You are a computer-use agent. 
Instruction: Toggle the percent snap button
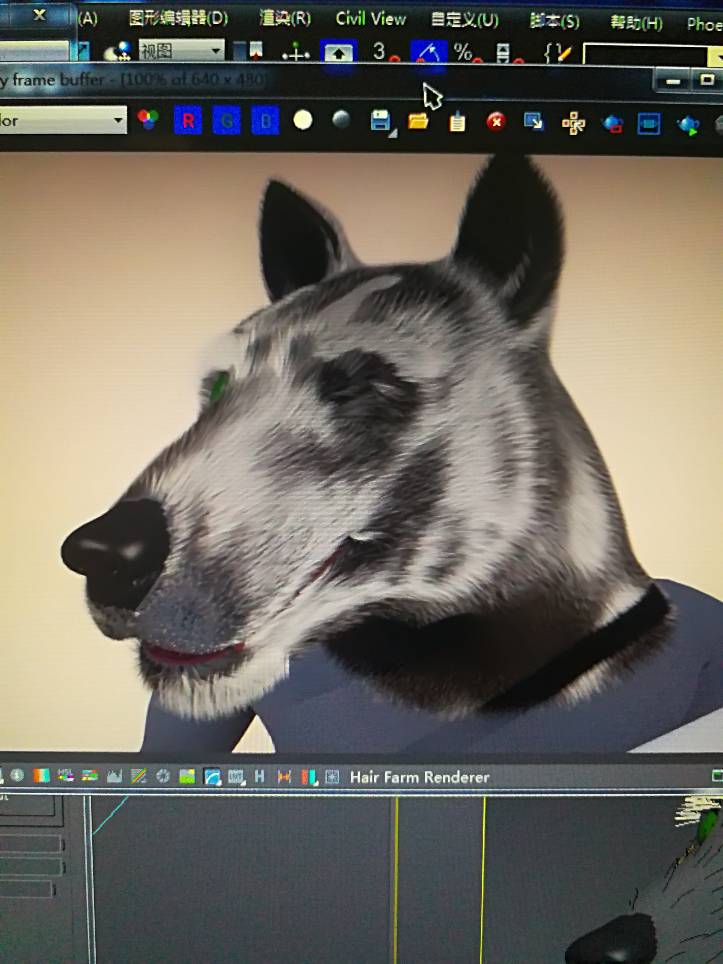[x=466, y=53]
